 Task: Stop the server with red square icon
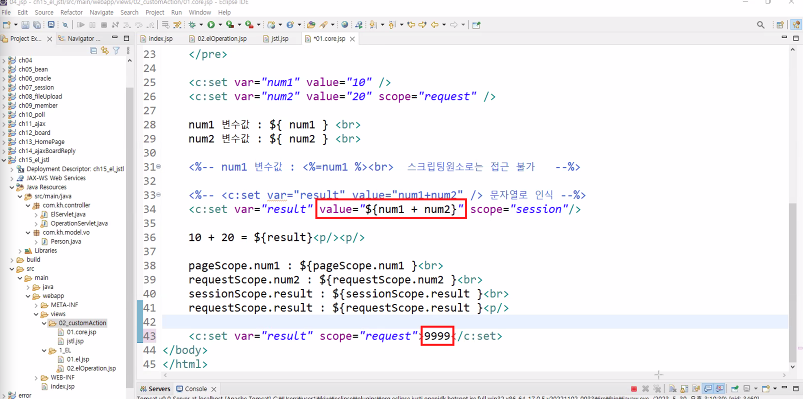[x=634, y=388]
